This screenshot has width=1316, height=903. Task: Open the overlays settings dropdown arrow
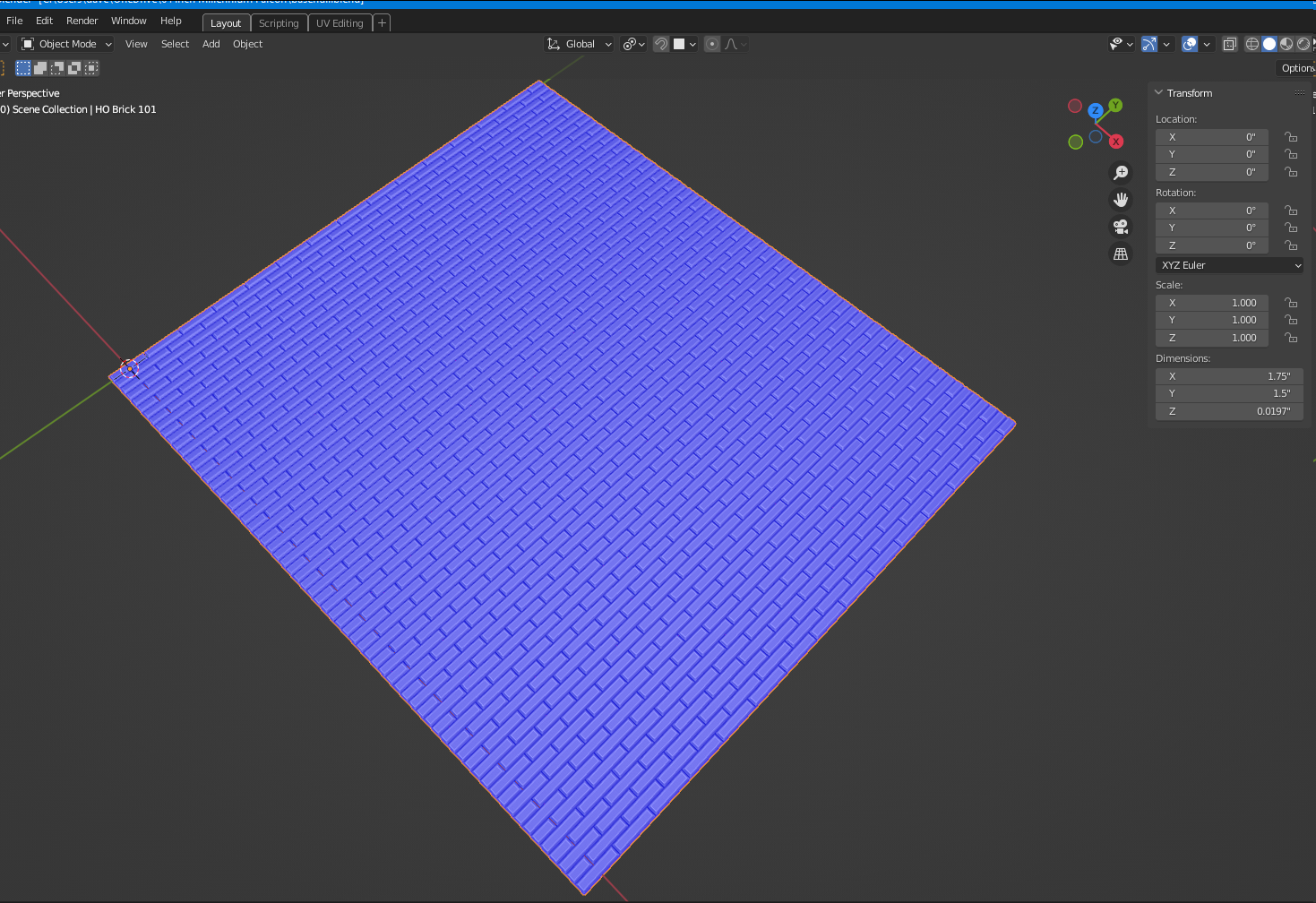tap(1207, 44)
